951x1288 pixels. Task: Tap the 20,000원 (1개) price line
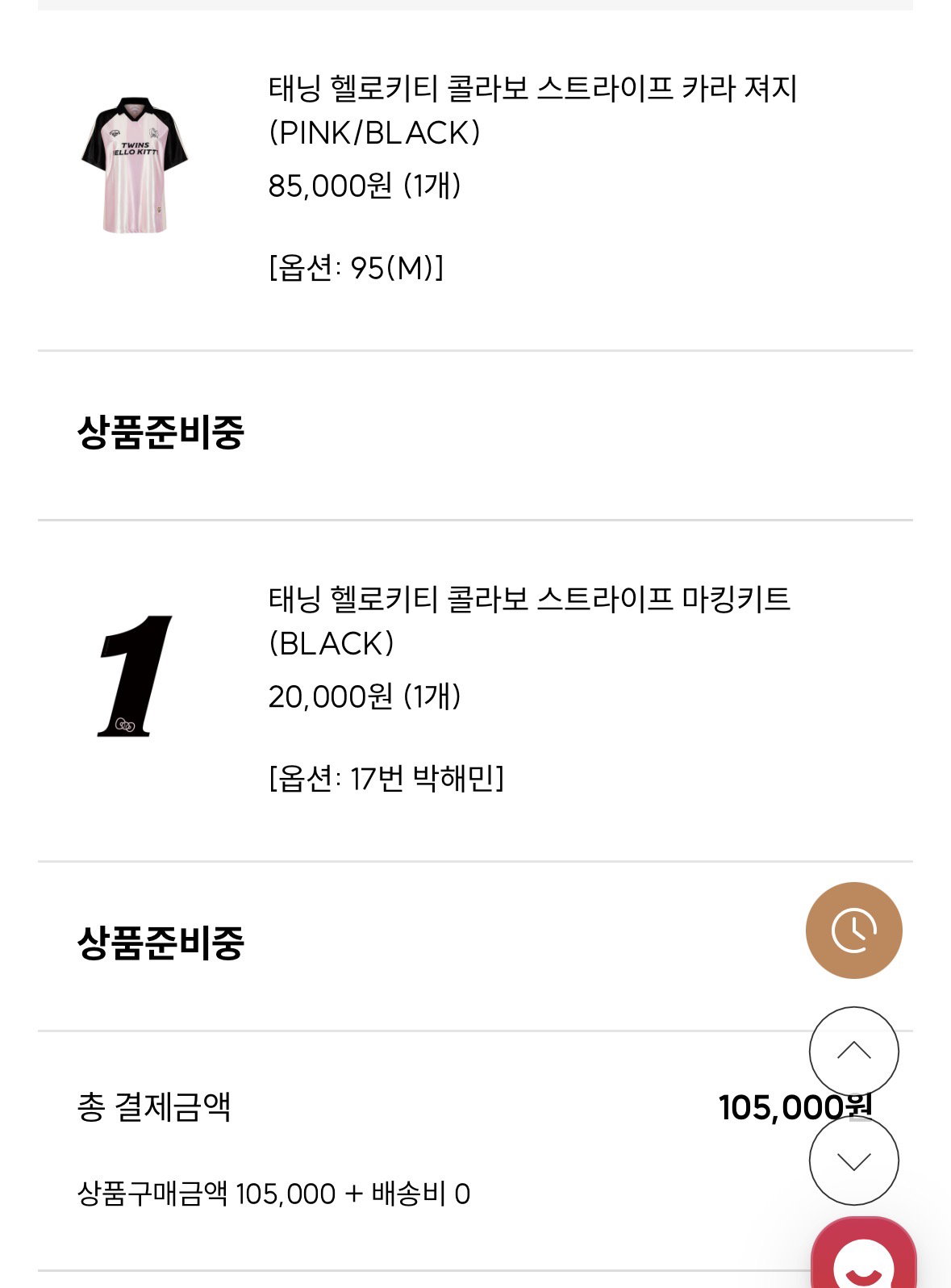pos(365,696)
